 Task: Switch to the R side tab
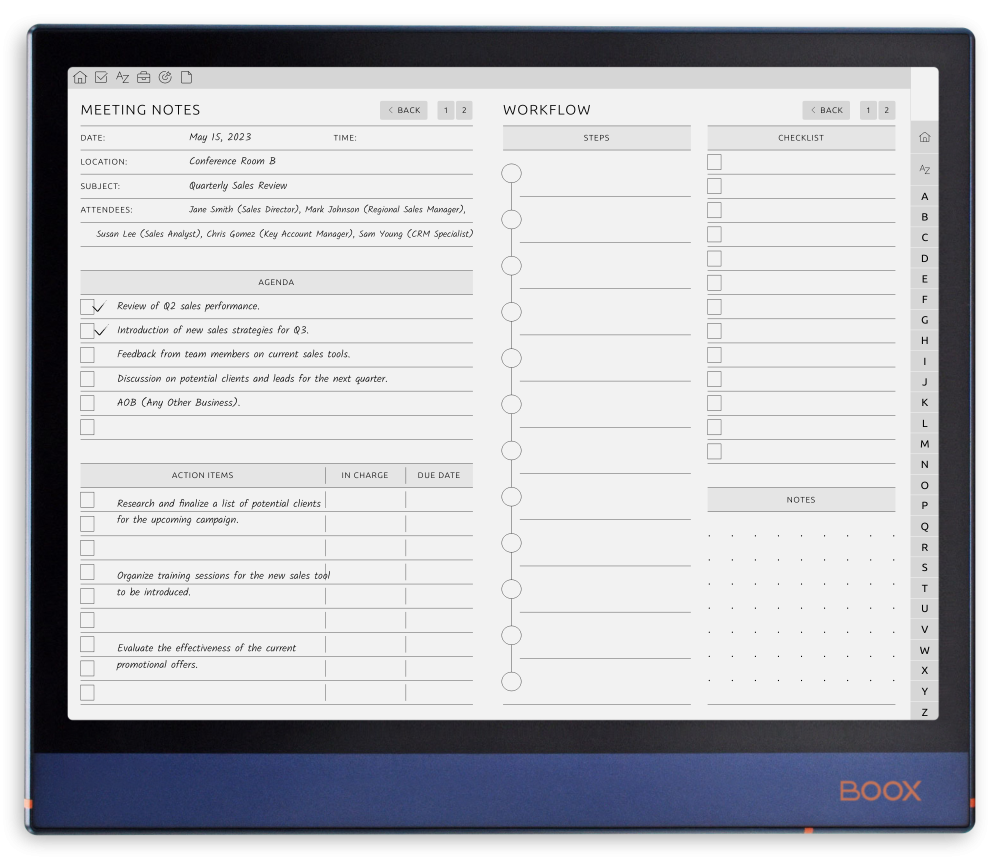coord(925,547)
